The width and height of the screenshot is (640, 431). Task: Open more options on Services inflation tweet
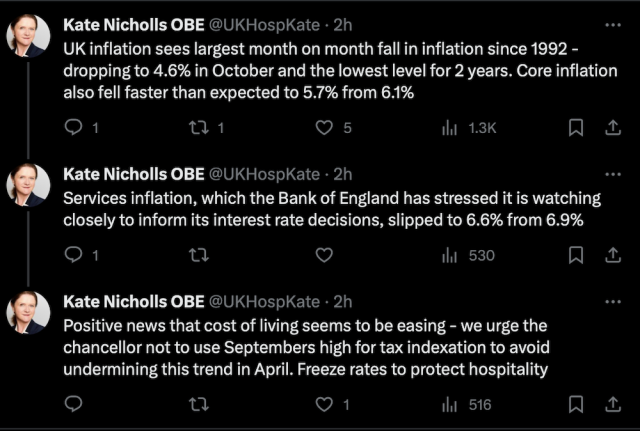[x=612, y=174]
